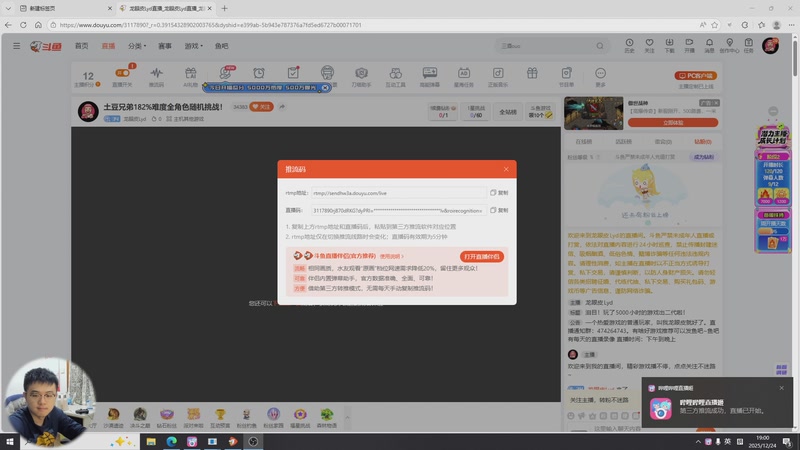Click the PC客户端 button
The image size is (800, 450).
[x=696, y=76]
